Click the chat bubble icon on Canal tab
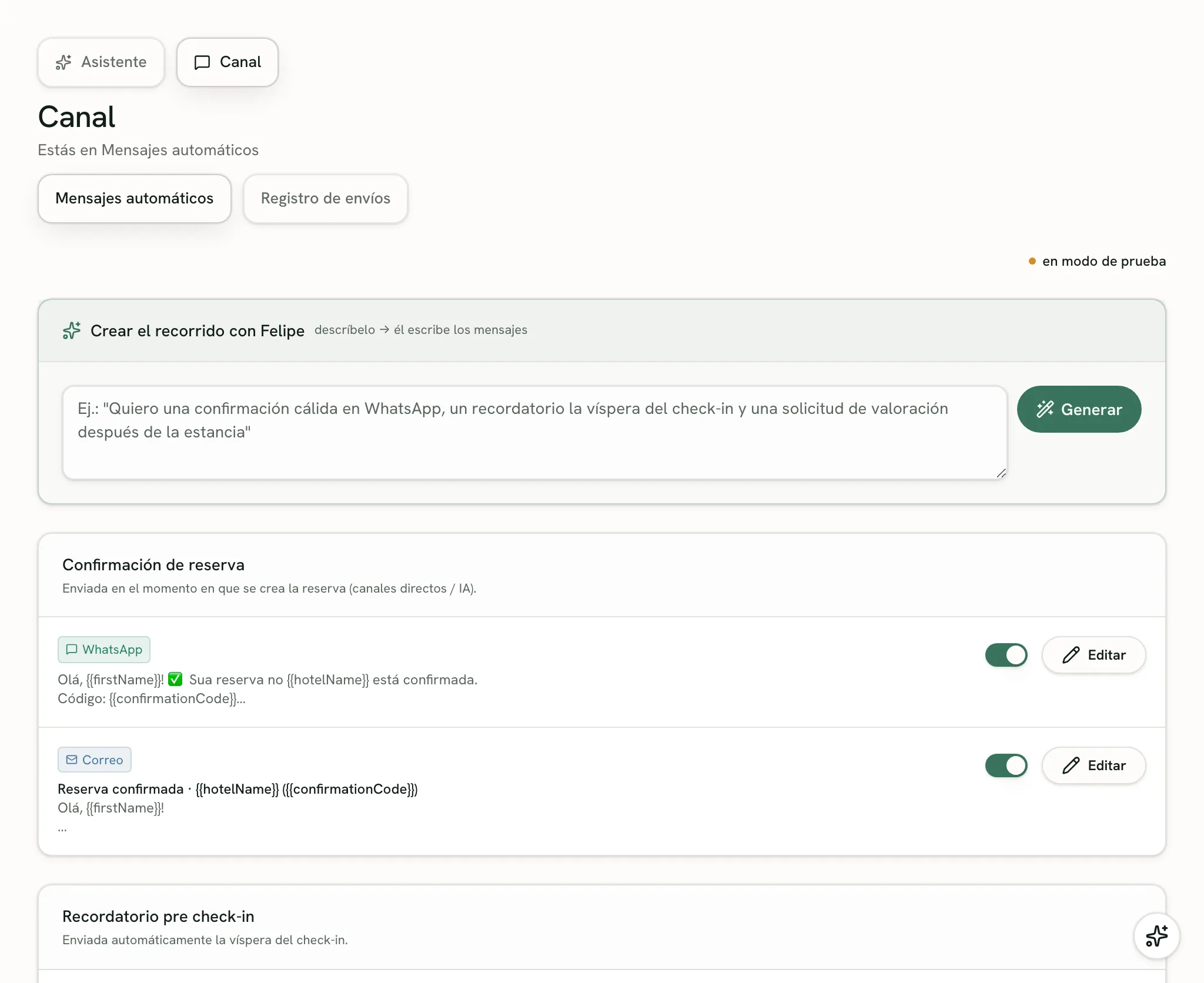 202,62
